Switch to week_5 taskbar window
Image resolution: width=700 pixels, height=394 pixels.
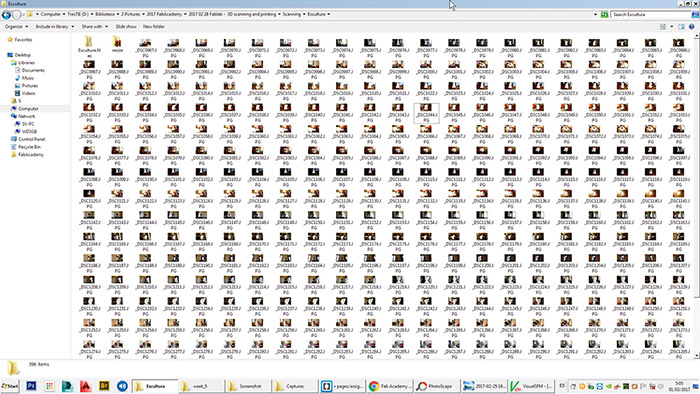click(201, 386)
